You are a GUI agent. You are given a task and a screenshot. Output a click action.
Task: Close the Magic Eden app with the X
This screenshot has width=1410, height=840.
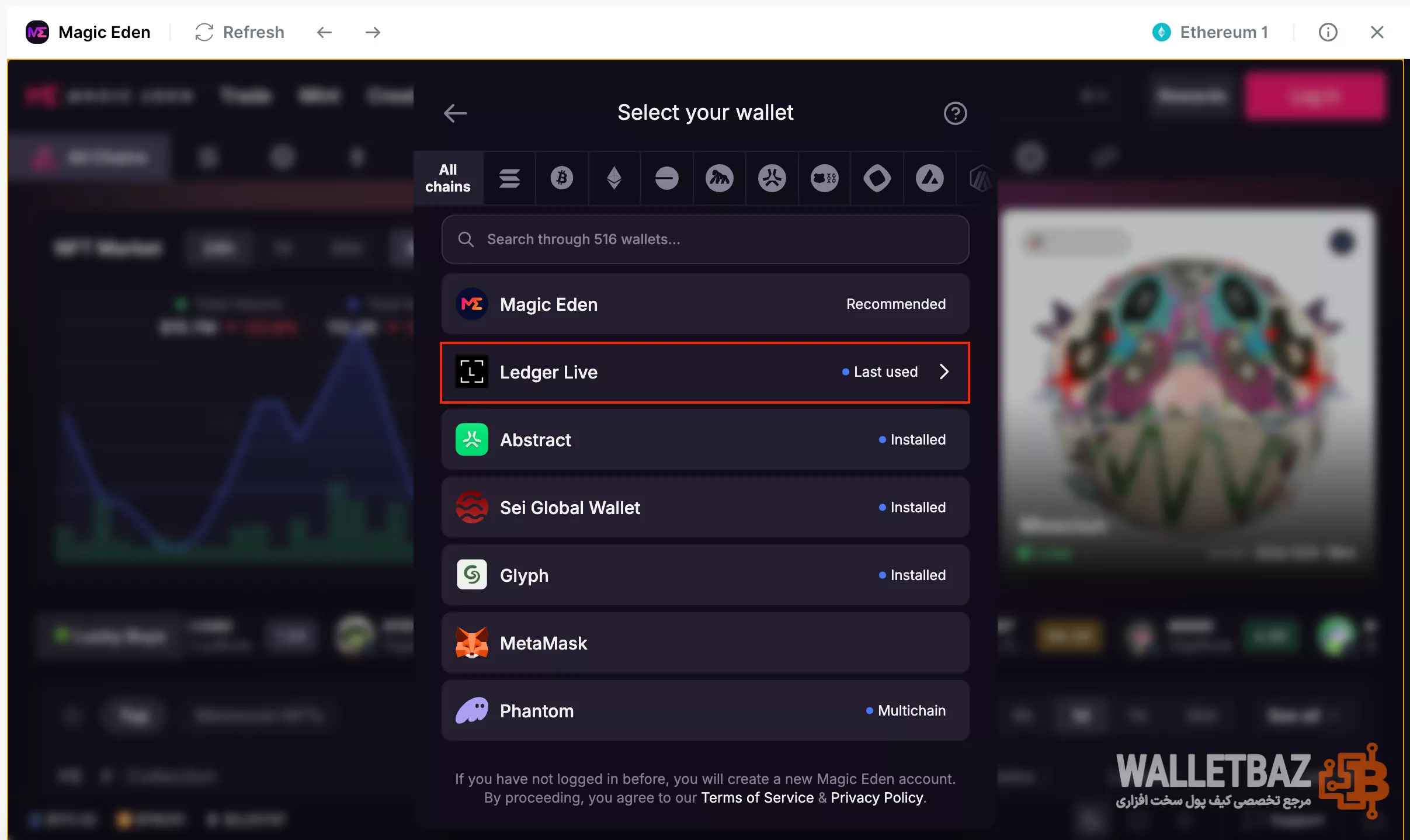pos(1377,32)
